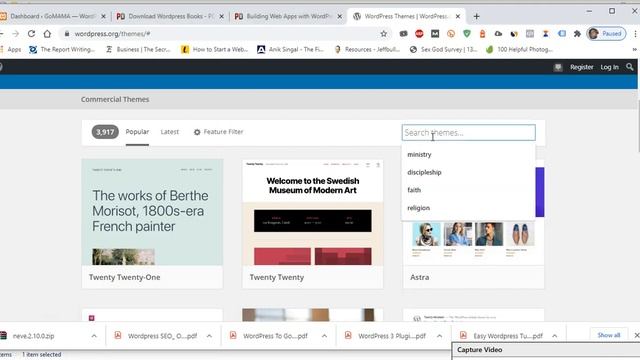Click Register link in WordPress header
Viewport: 640px width, 360px height.
pos(582,67)
